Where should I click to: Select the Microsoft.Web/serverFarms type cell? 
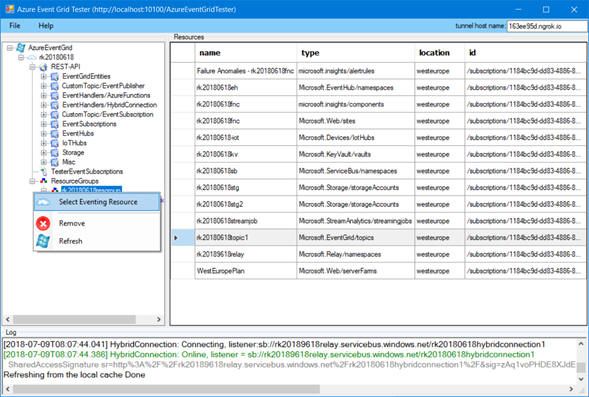point(355,271)
